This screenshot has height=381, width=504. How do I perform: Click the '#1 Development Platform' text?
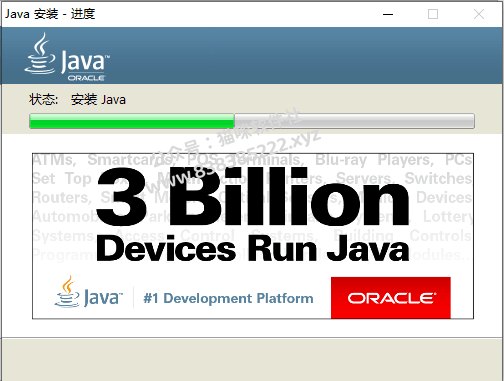[228, 298]
